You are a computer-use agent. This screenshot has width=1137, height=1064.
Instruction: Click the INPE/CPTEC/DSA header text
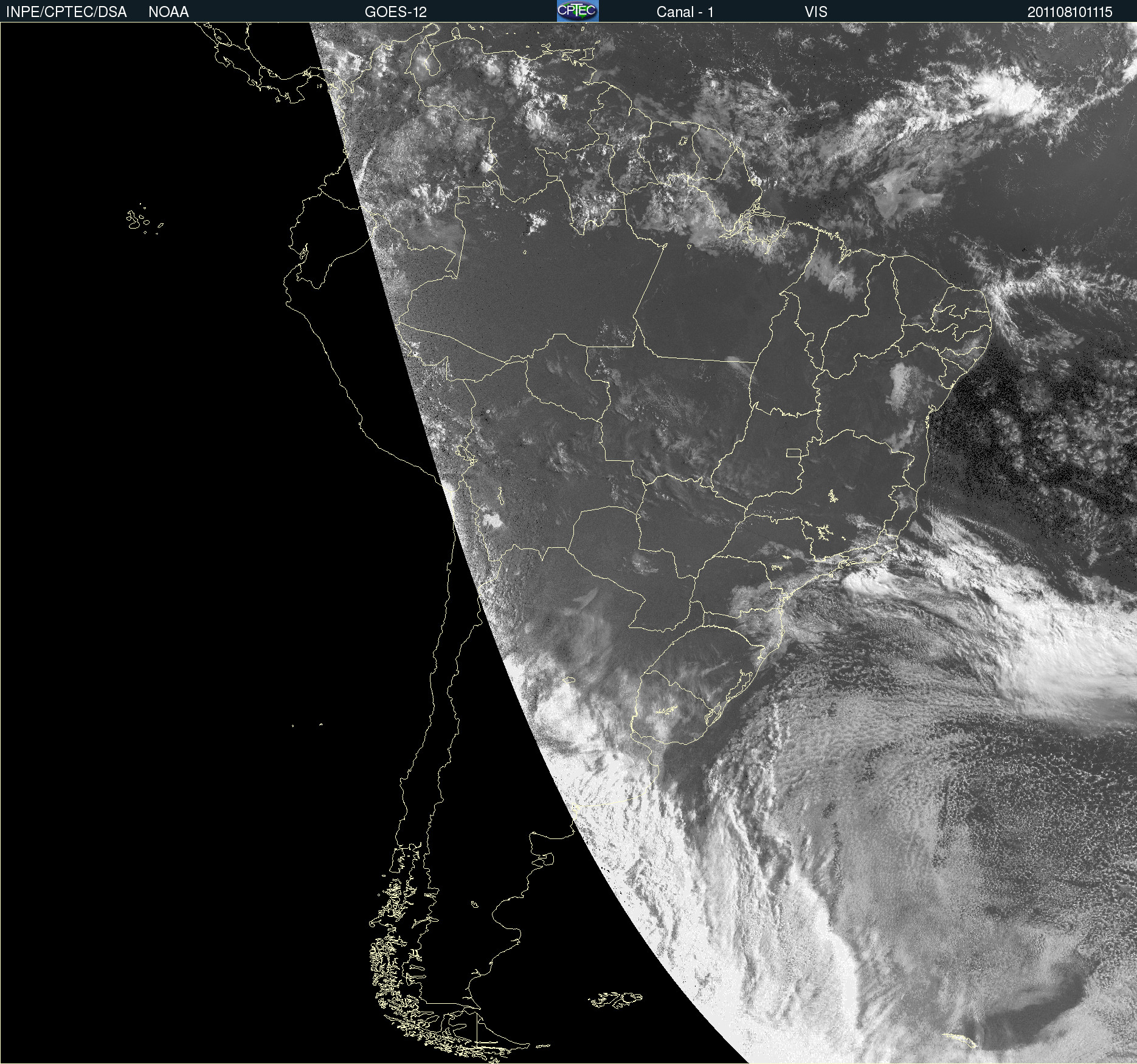[66, 12]
